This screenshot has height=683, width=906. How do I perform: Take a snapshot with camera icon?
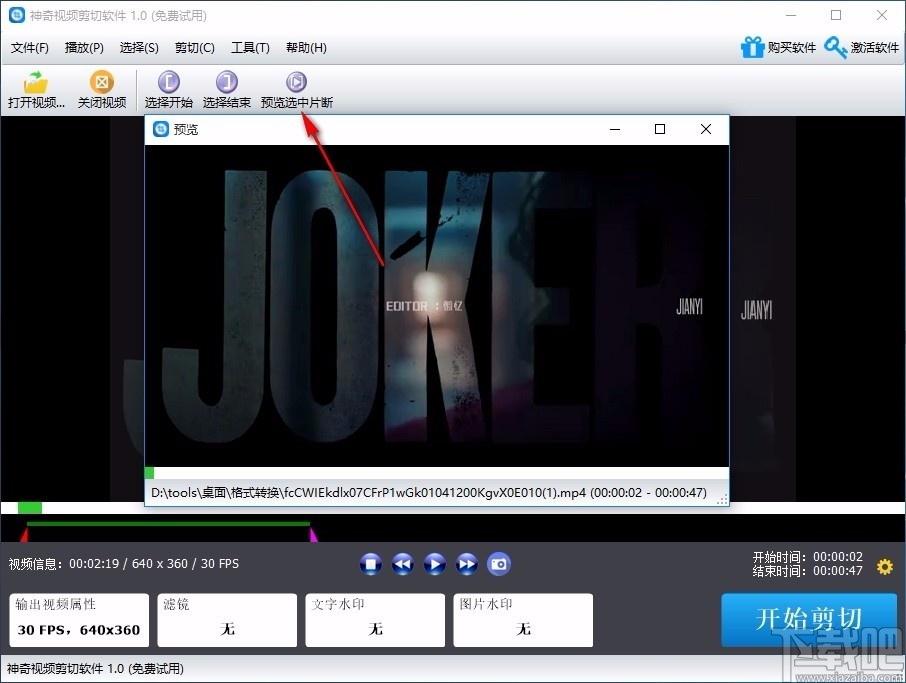click(x=499, y=564)
